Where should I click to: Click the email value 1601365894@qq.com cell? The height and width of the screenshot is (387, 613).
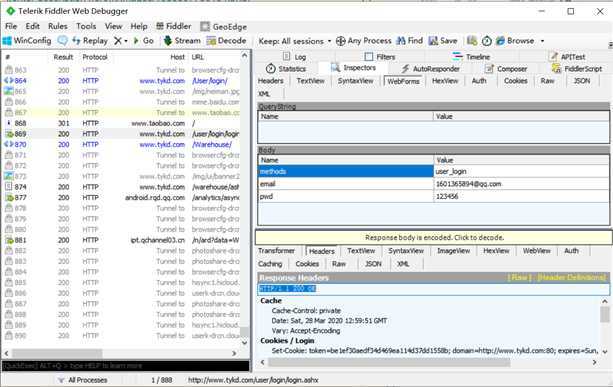[x=522, y=184]
